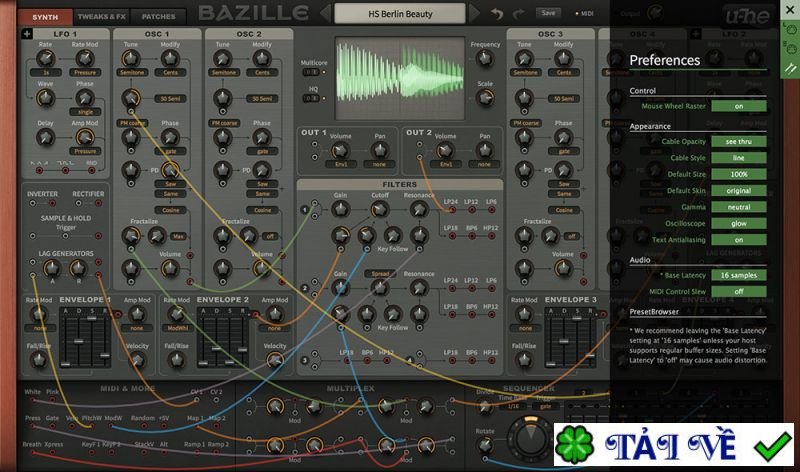Click the Filter 1 Cutoff knob

click(379, 209)
